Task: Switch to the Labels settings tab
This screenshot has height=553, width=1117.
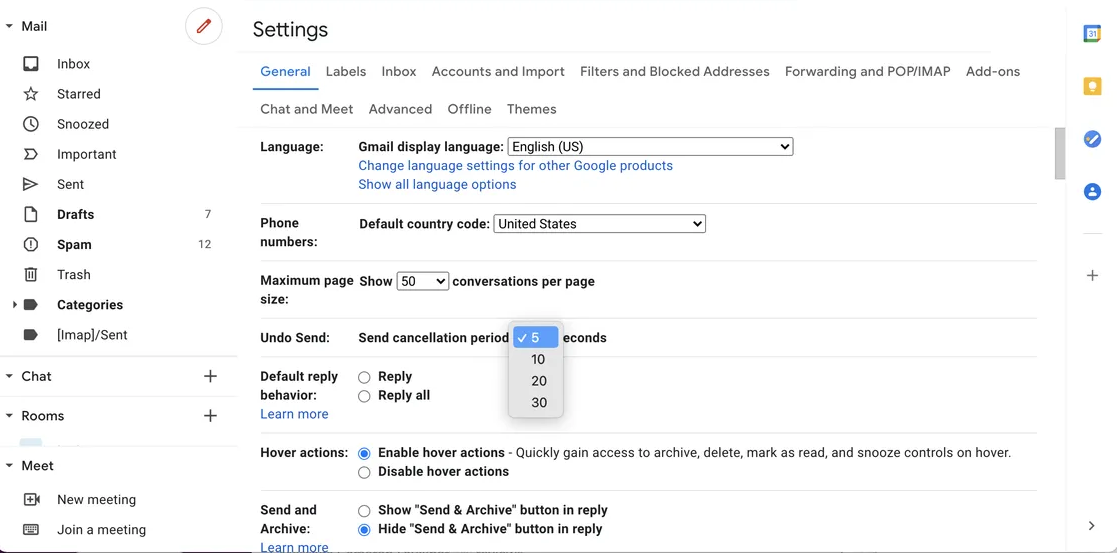Action: pos(346,71)
